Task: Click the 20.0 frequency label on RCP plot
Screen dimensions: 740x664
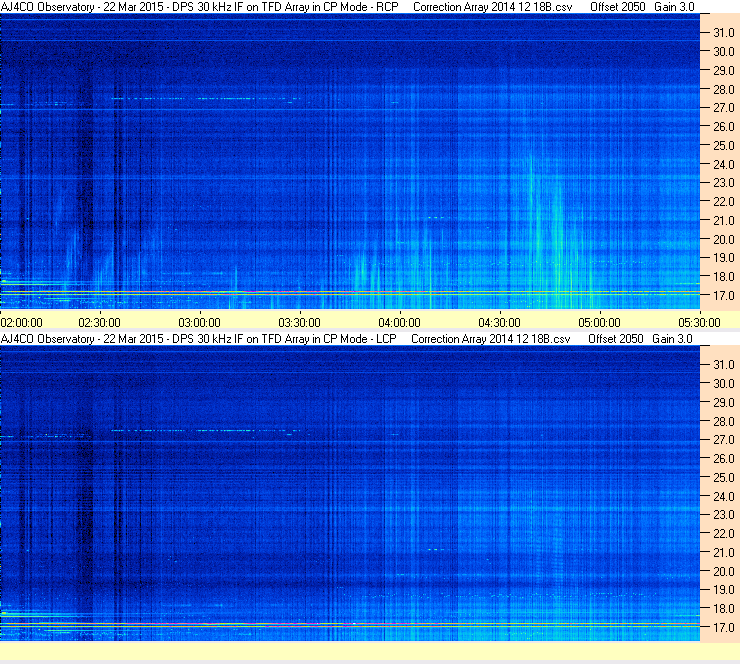Action: [x=723, y=240]
